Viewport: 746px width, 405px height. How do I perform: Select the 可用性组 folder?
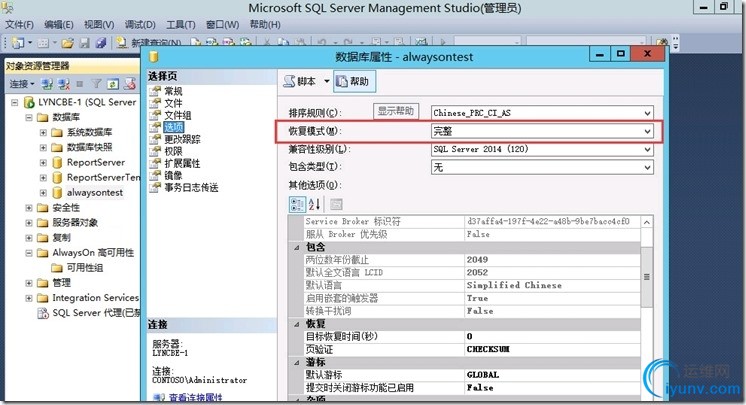85,267
